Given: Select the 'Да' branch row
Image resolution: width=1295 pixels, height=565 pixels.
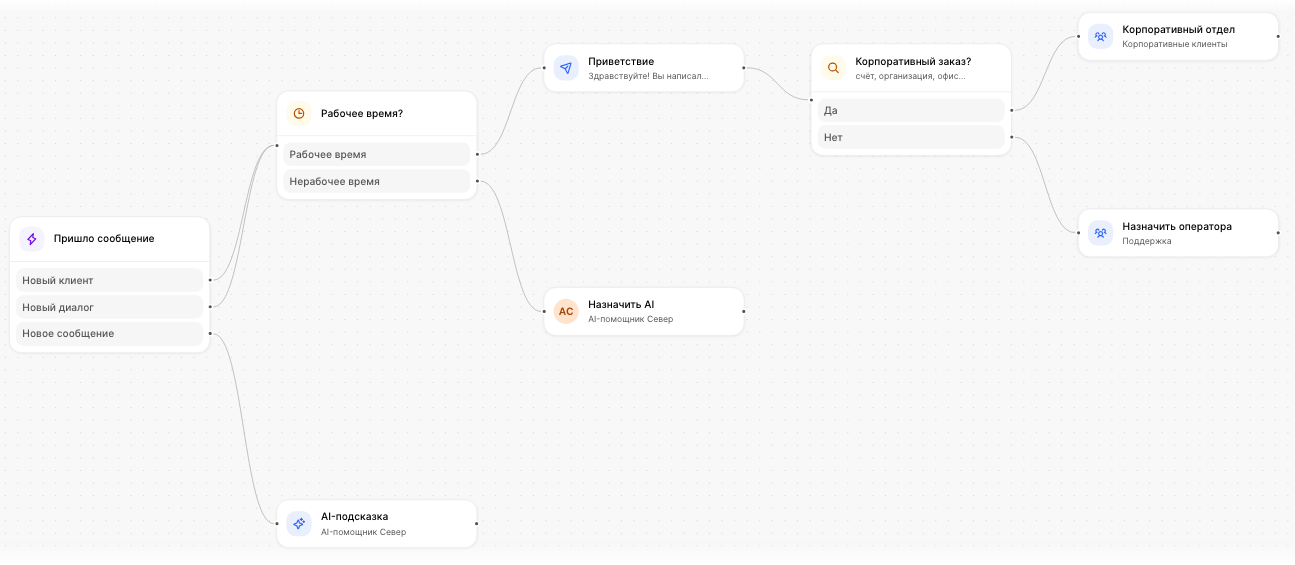Looking at the screenshot, I should tap(911, 110).
